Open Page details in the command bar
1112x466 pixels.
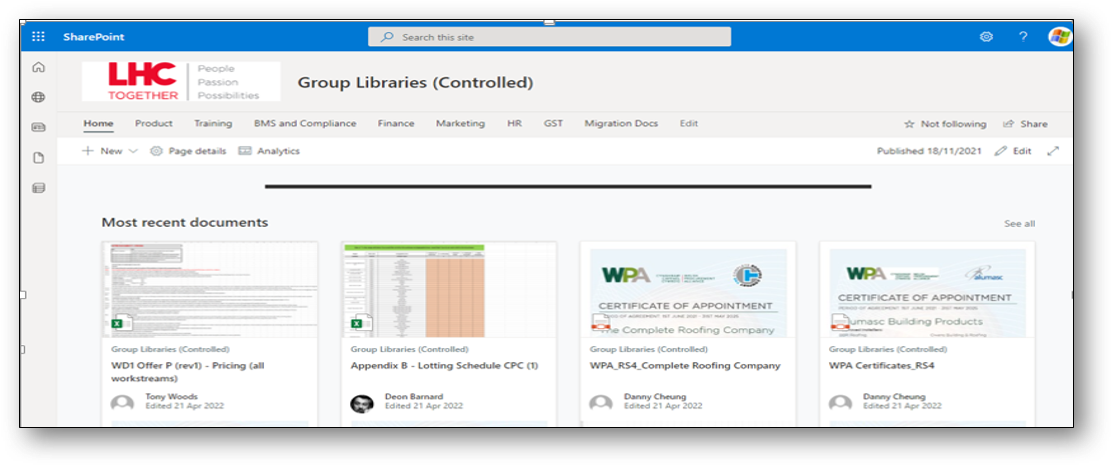189,151
